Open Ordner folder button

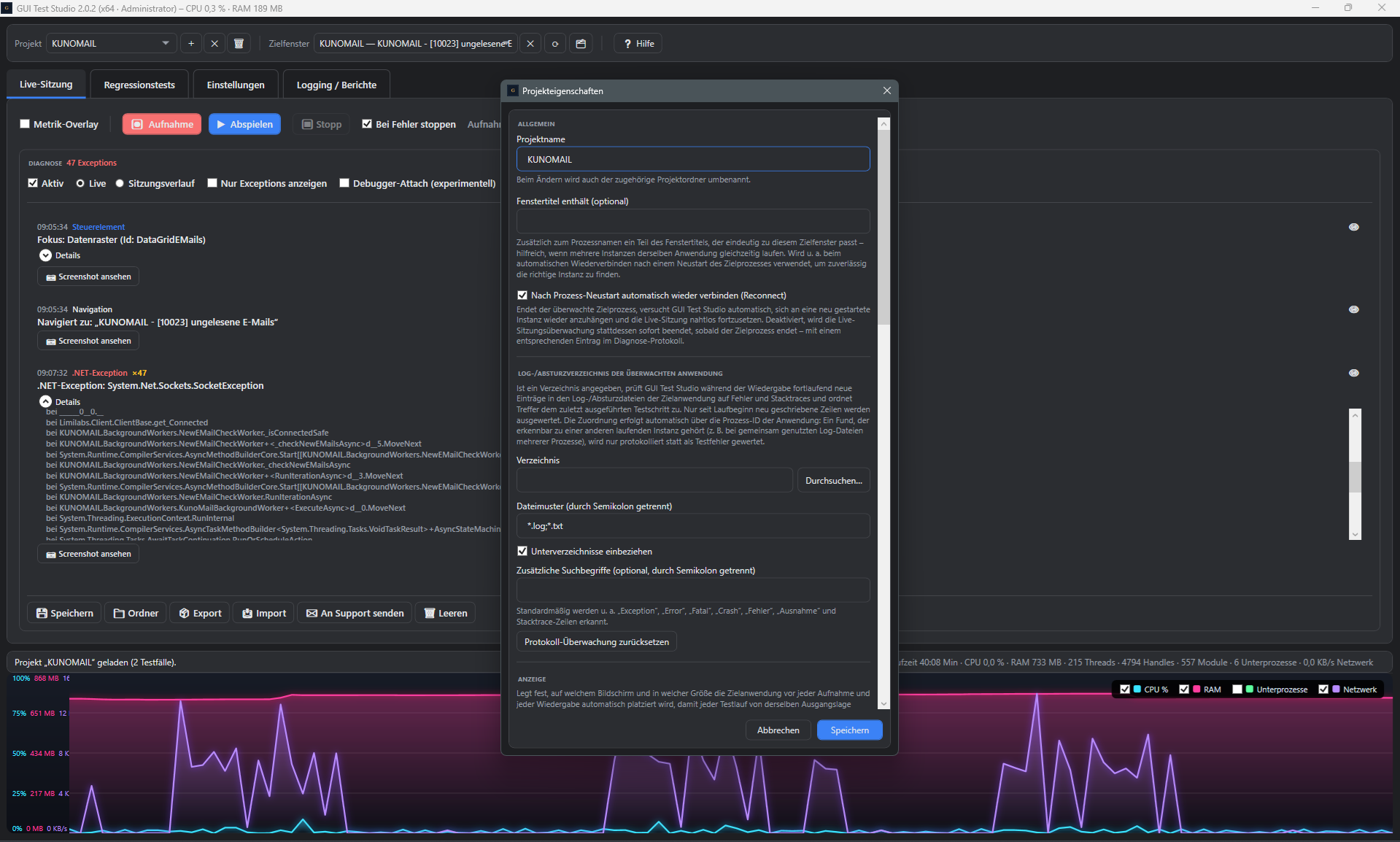coord(136,613)
